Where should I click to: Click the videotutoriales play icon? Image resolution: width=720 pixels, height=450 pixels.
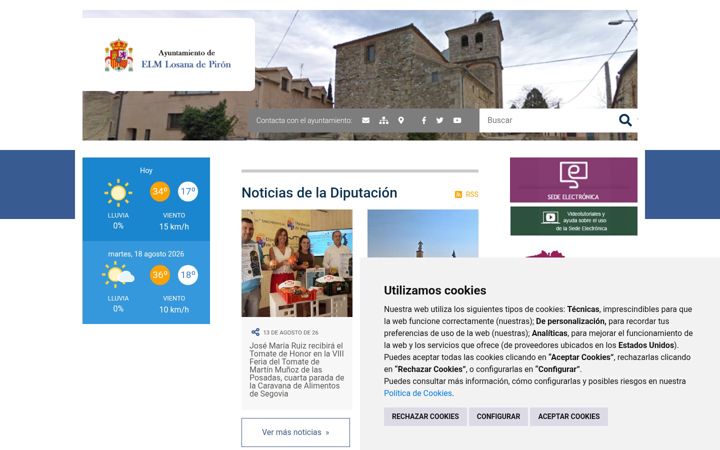(550, 218)
